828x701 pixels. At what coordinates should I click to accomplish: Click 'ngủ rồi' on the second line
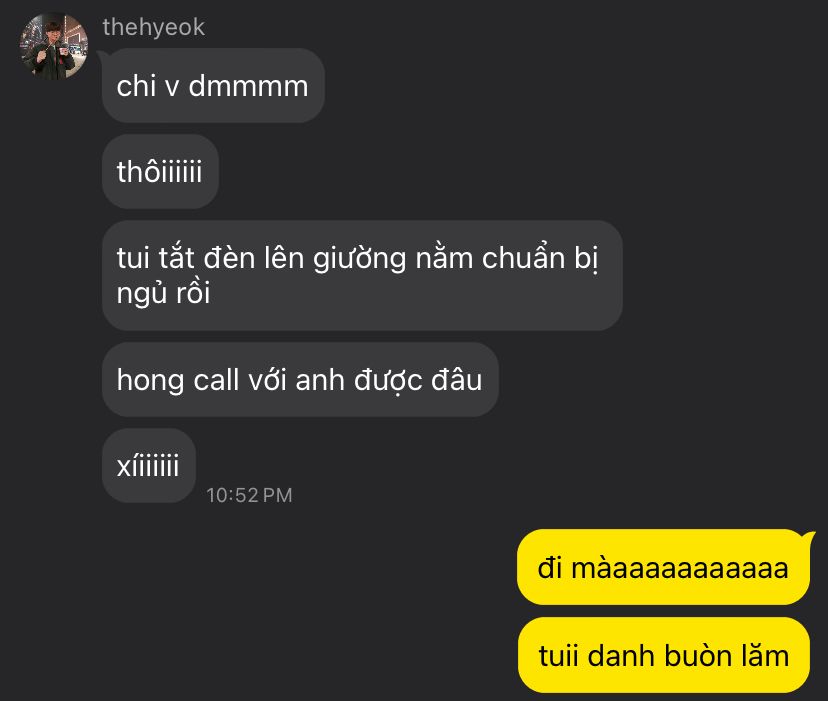(163, 293)
